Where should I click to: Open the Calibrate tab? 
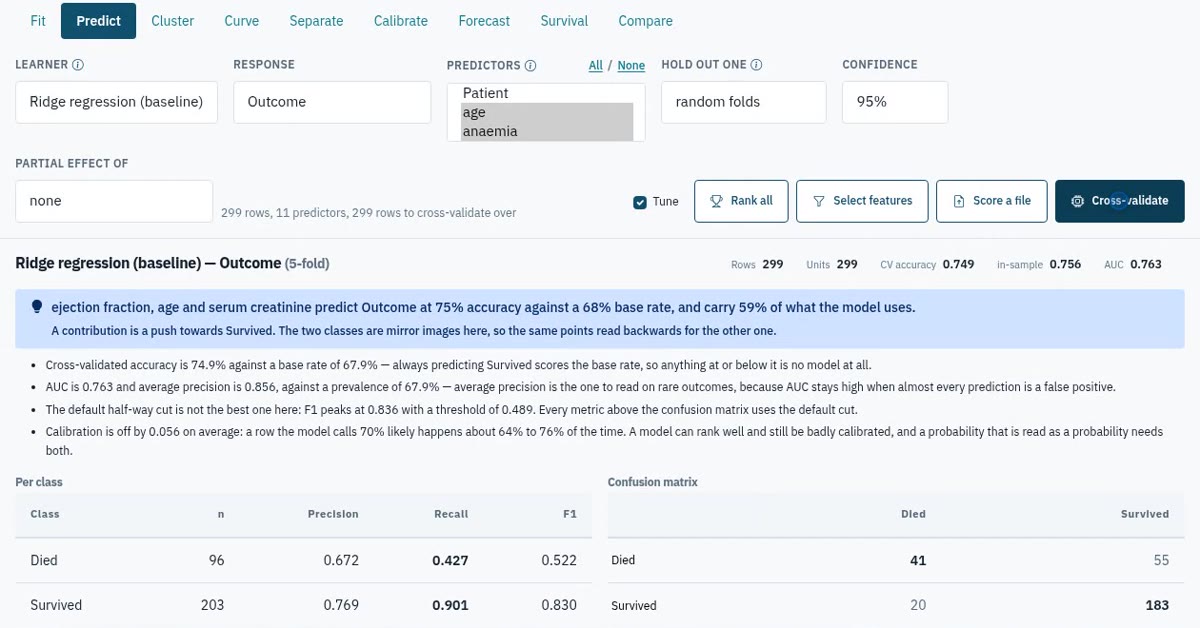coord(401,21)
